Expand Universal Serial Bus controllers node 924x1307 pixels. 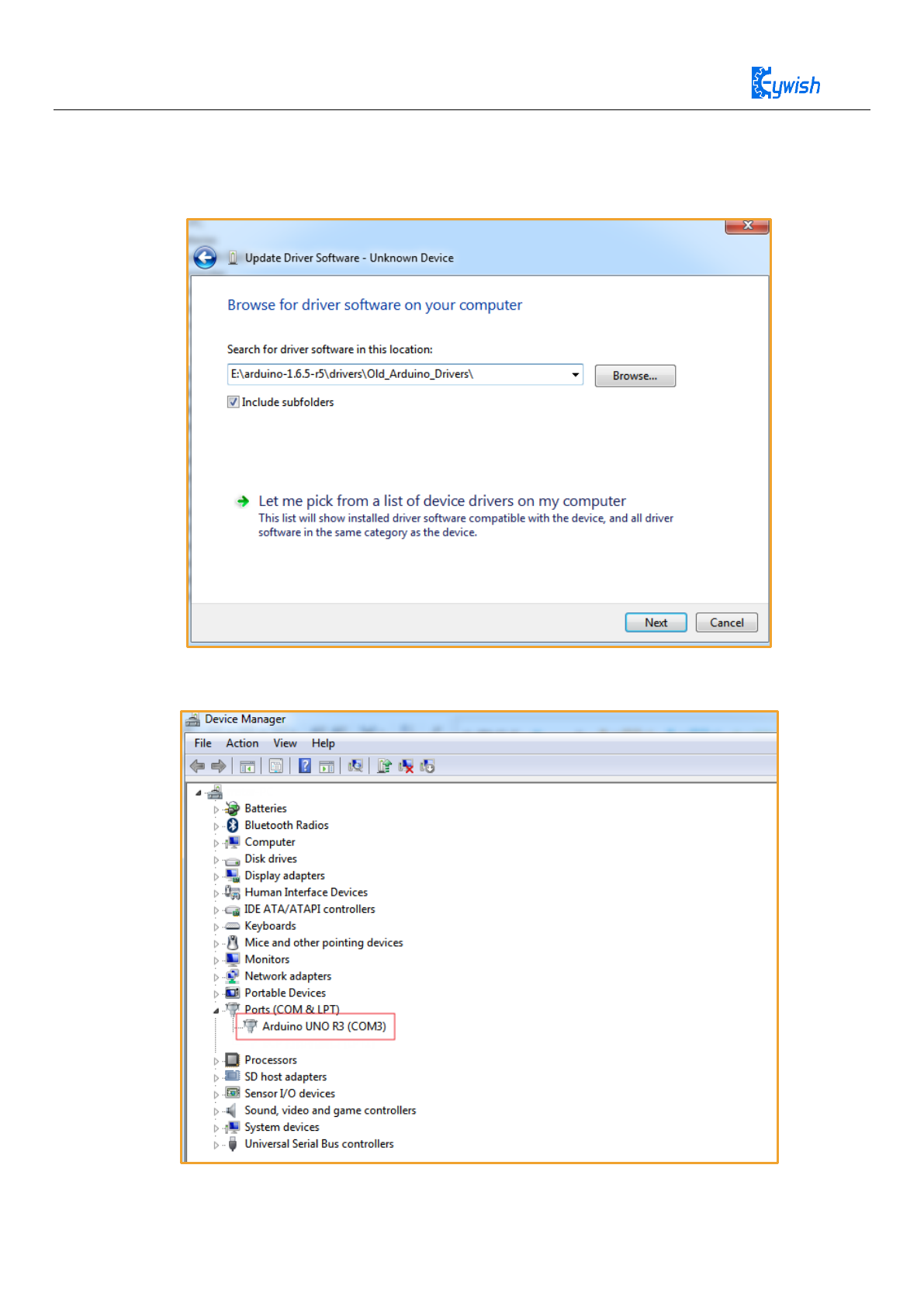point(216,1145)
